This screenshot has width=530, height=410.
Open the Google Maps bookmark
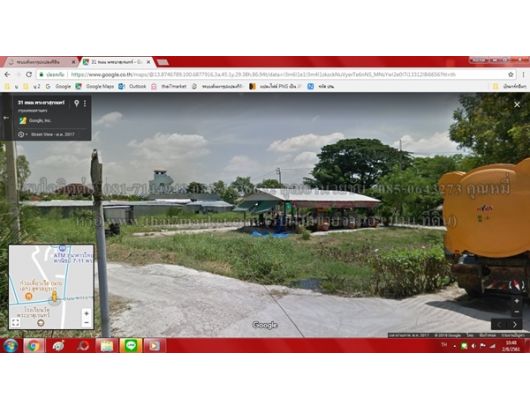(95, 86)
